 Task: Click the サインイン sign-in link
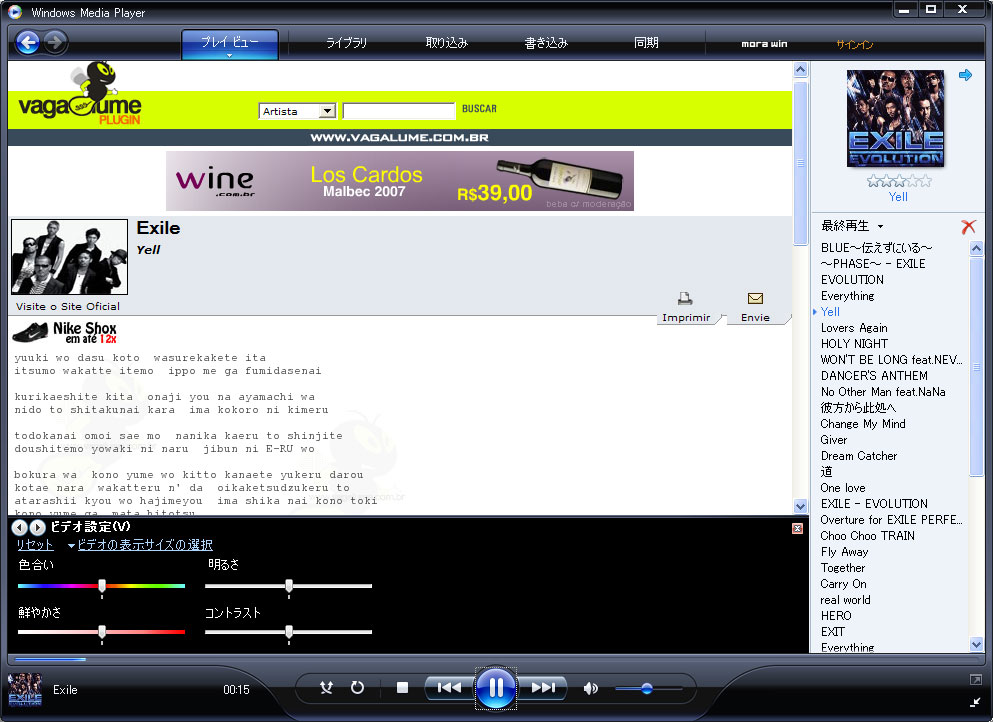click(x=854, y=44)
